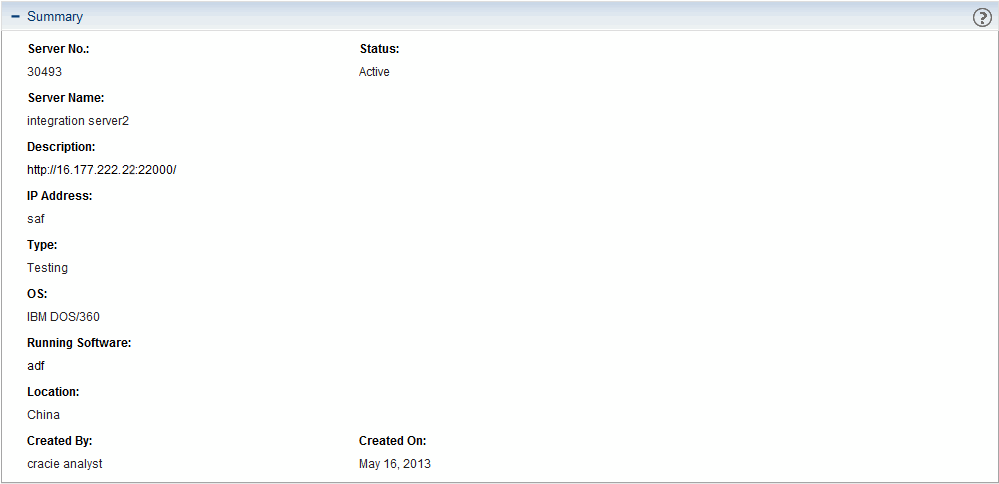Click the Summary panel header title
The width and height of the screenshot is (999, 484).
[55, 17]
